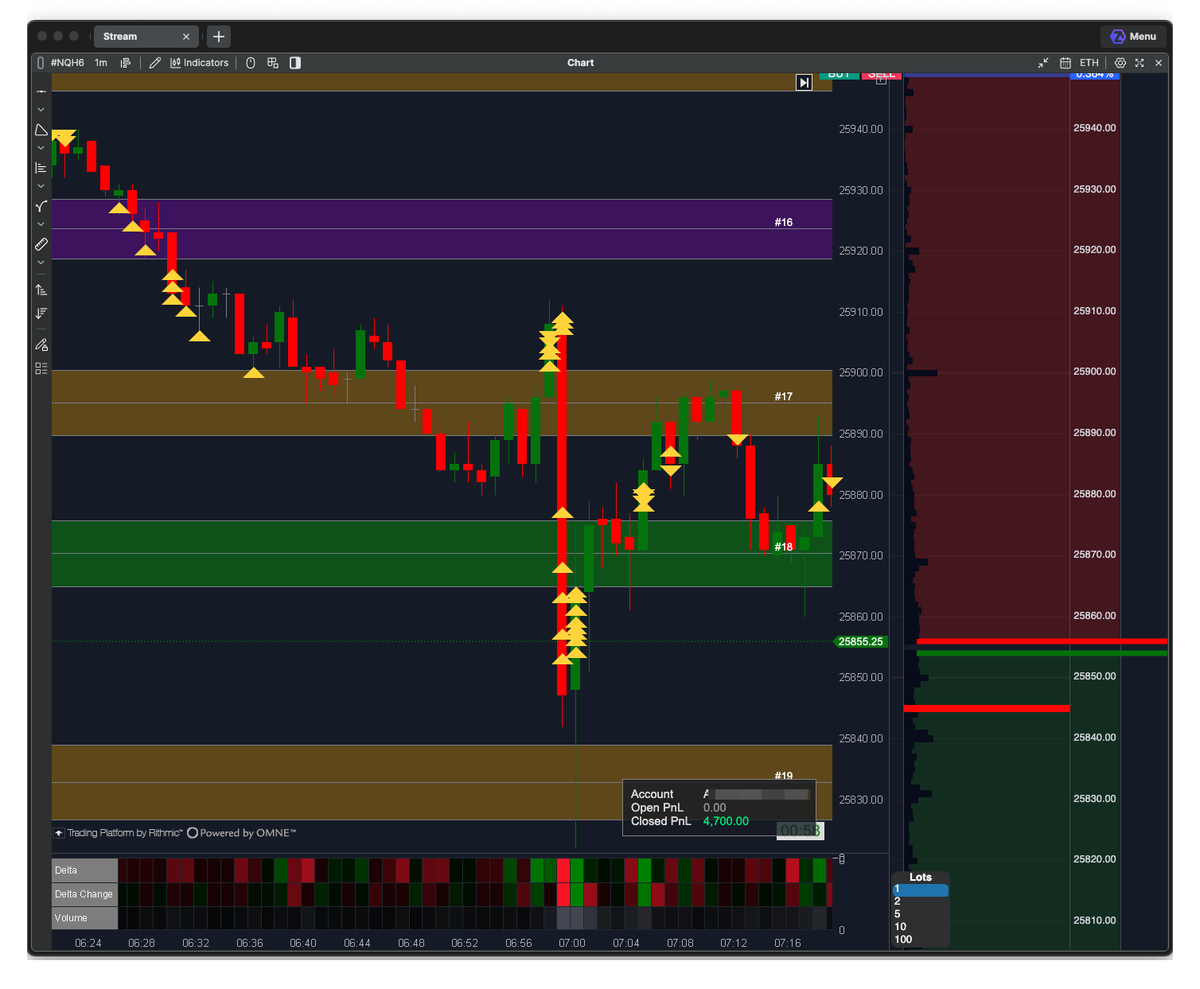Select 100 lots size
This screenshot has height=989, width=1200.
[x=920, y=939]
